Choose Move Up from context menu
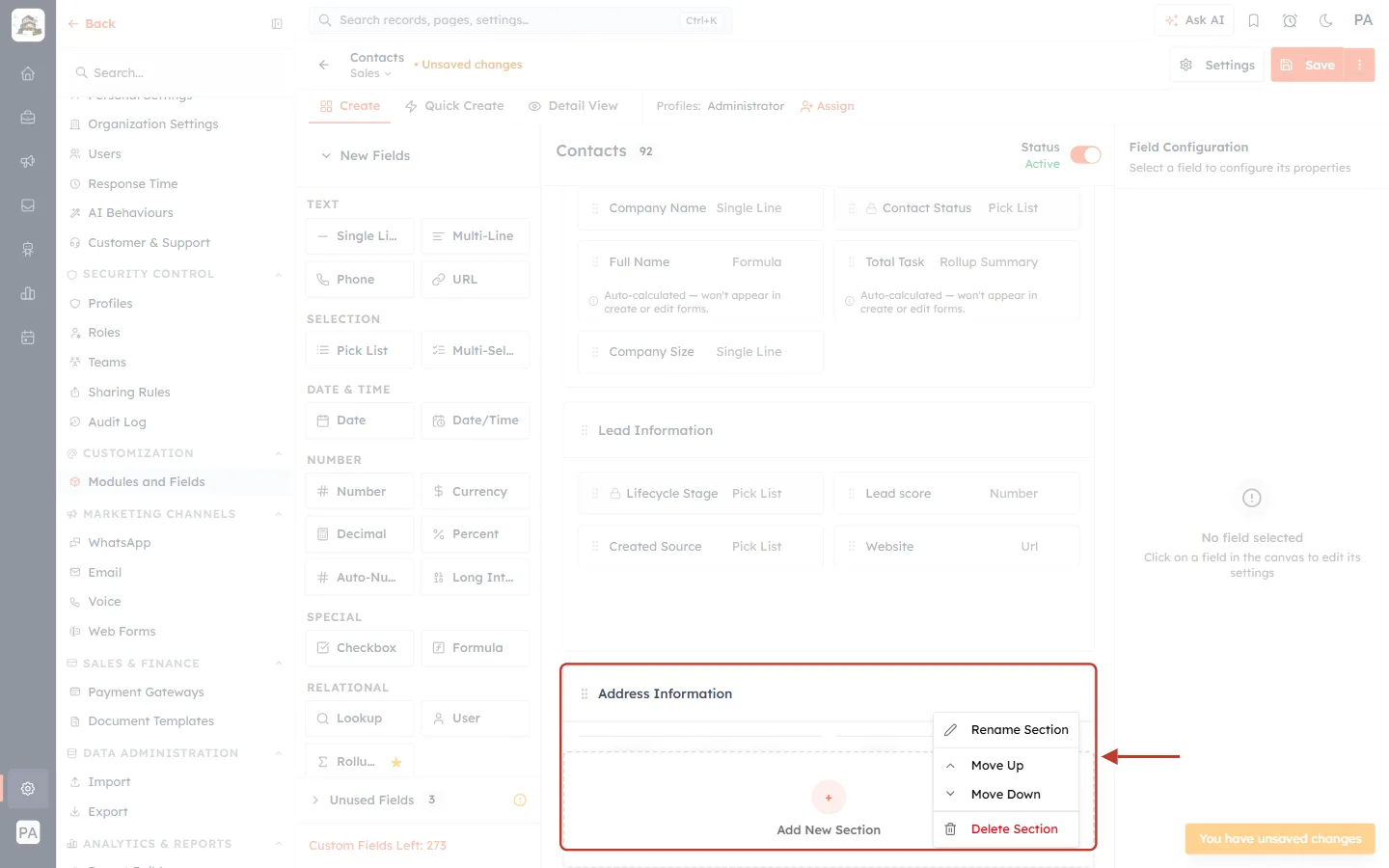Viewport: 1389px width, 868px height. click(x=1006, y=766)
